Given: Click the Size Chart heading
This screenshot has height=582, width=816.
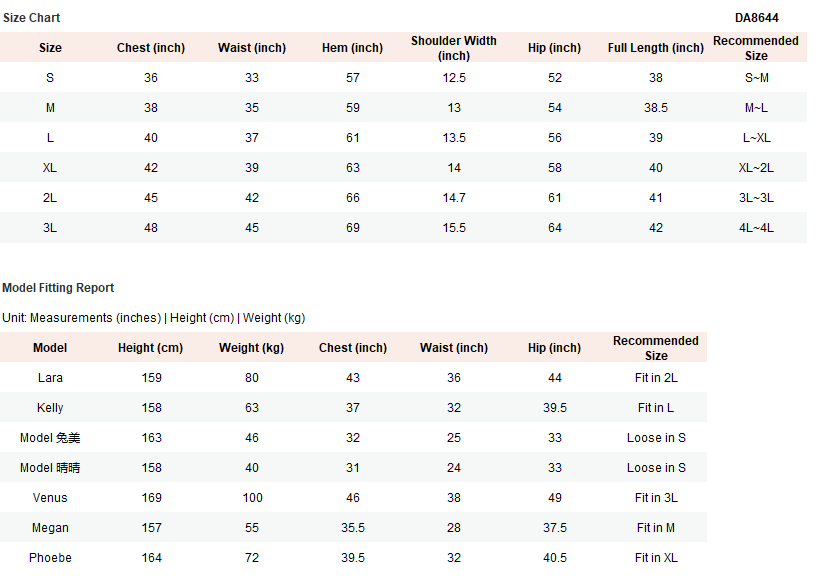Looking at the screenshot, I should (32, 18).
